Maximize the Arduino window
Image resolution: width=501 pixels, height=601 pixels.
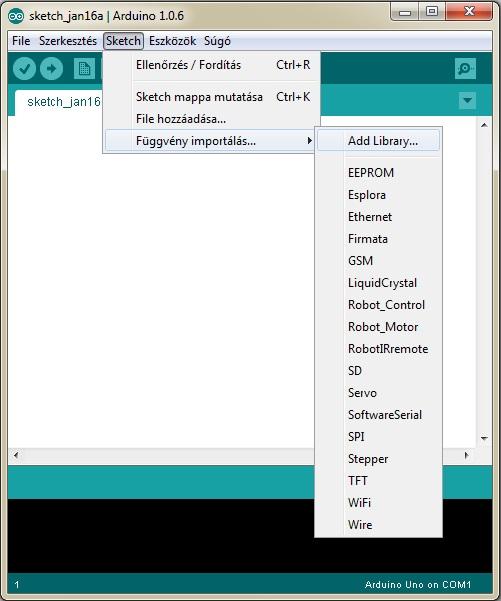tap(432, 12)
